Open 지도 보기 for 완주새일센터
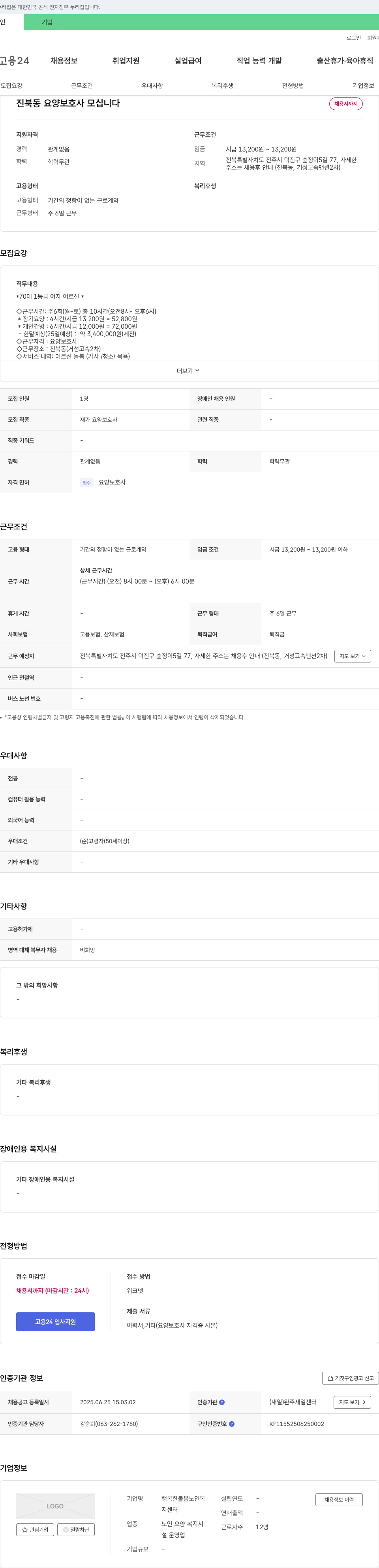Image resolution: width=379 pixels, height=1568 pixels. click(x=352, y=1402)
